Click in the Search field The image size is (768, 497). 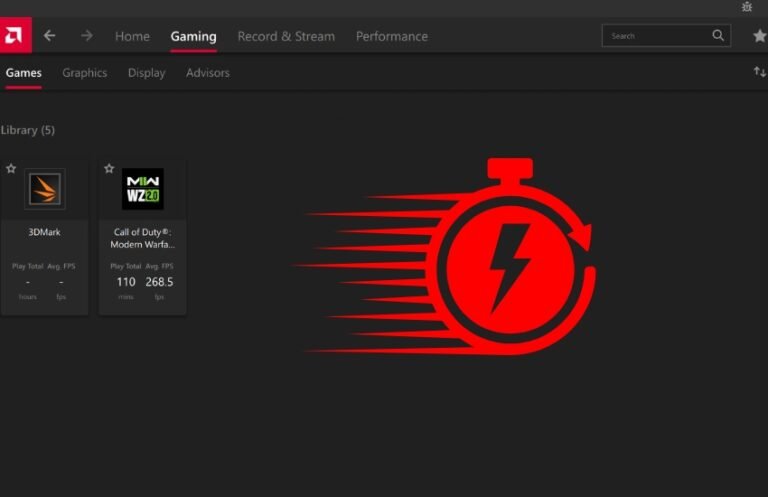(666, 36)
